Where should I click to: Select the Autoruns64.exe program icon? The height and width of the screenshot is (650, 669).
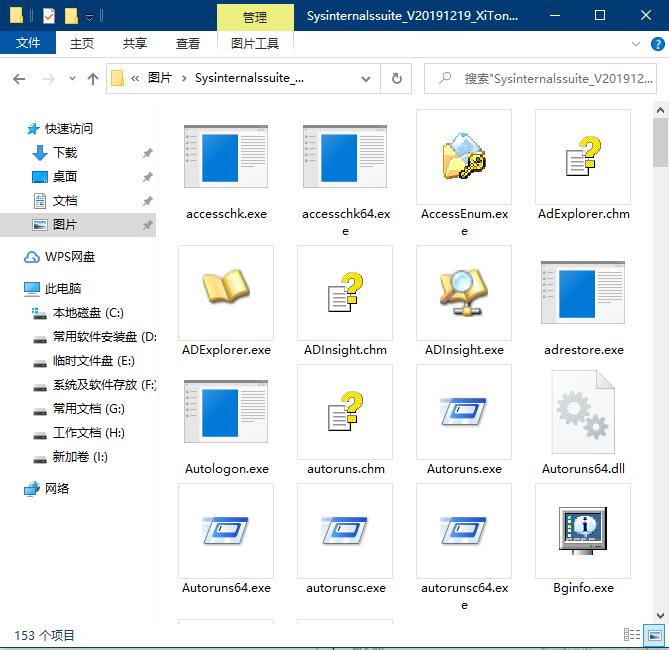coord(226,530)
